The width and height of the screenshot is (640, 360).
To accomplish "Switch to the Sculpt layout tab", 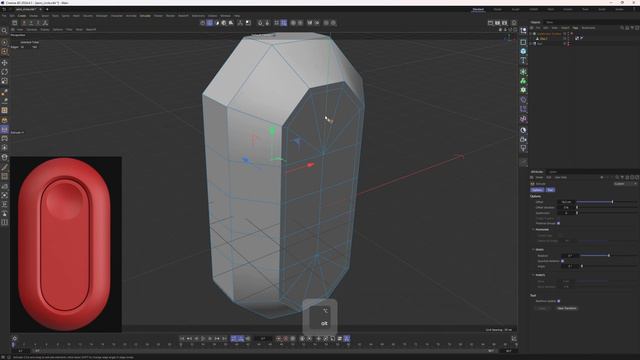I will coord(516,9).
